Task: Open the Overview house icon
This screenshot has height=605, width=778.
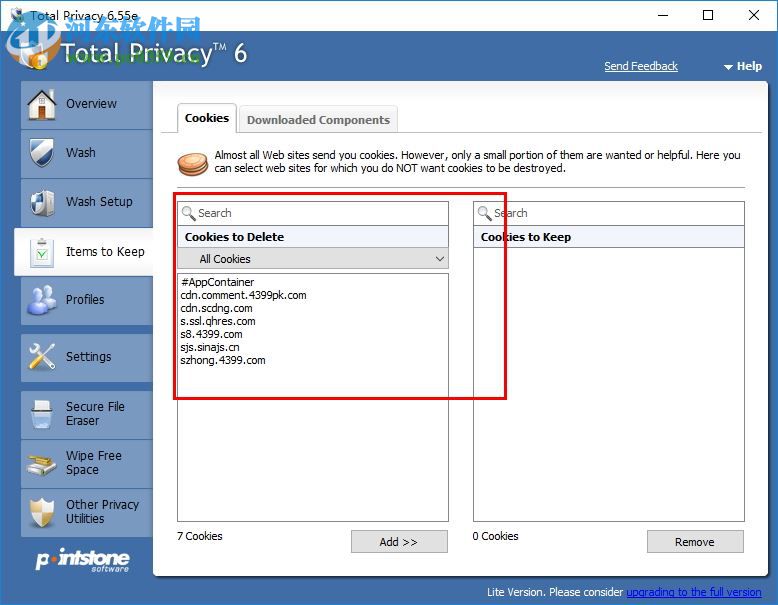Action: pos(42,104)
